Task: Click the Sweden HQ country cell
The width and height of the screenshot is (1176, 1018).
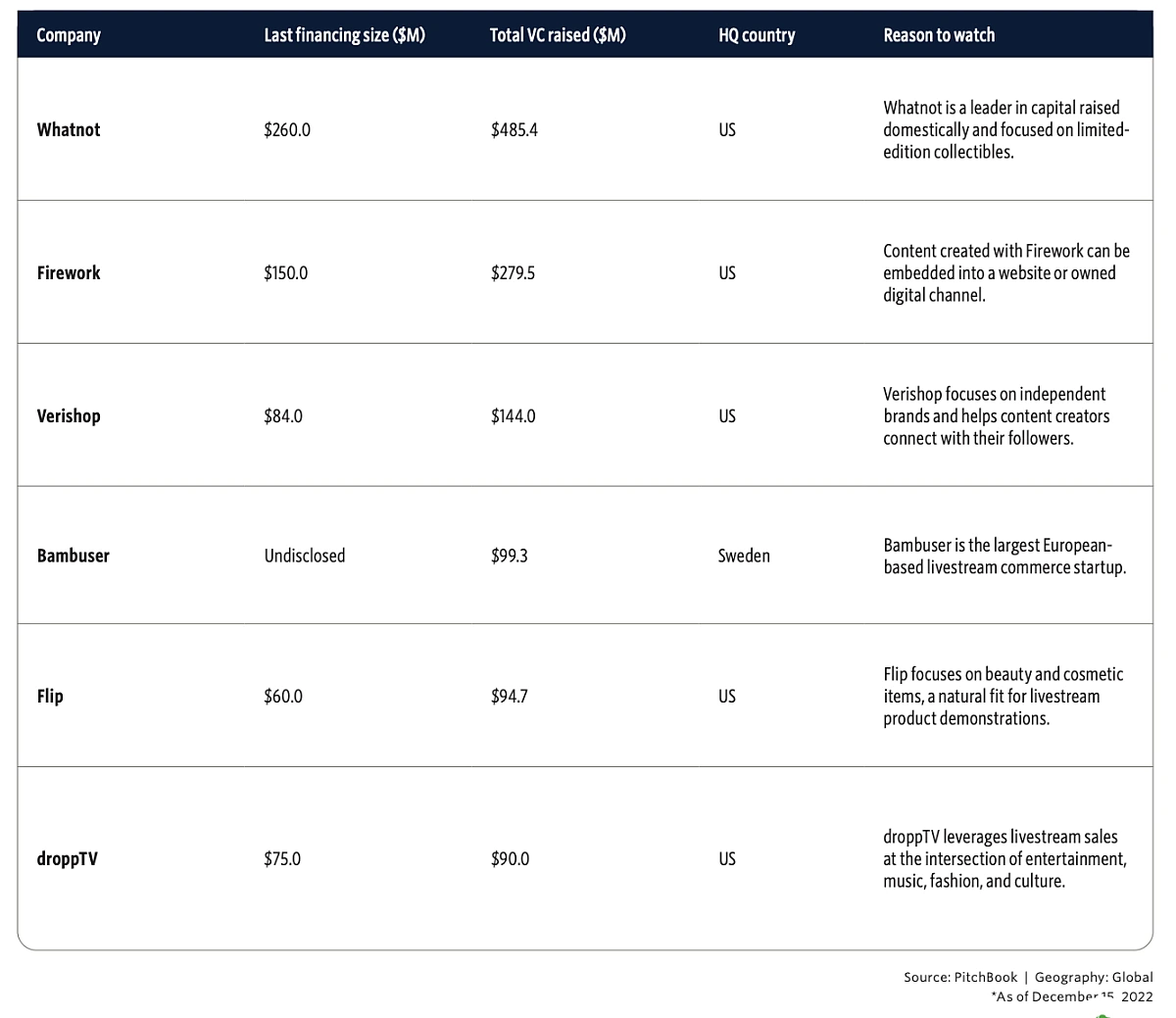Action: coord(744,556)
